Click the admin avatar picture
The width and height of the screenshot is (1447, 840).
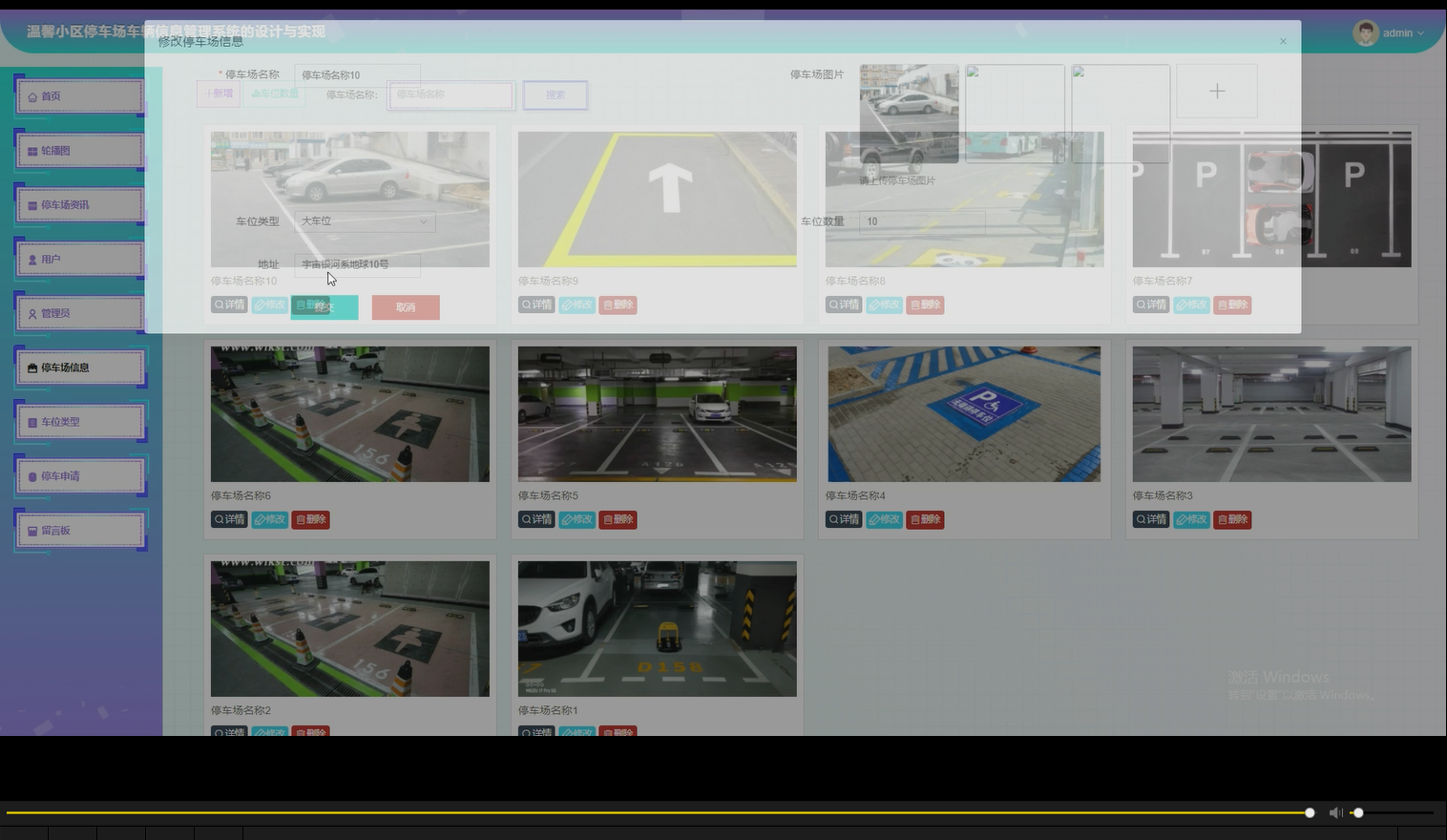1366,32
